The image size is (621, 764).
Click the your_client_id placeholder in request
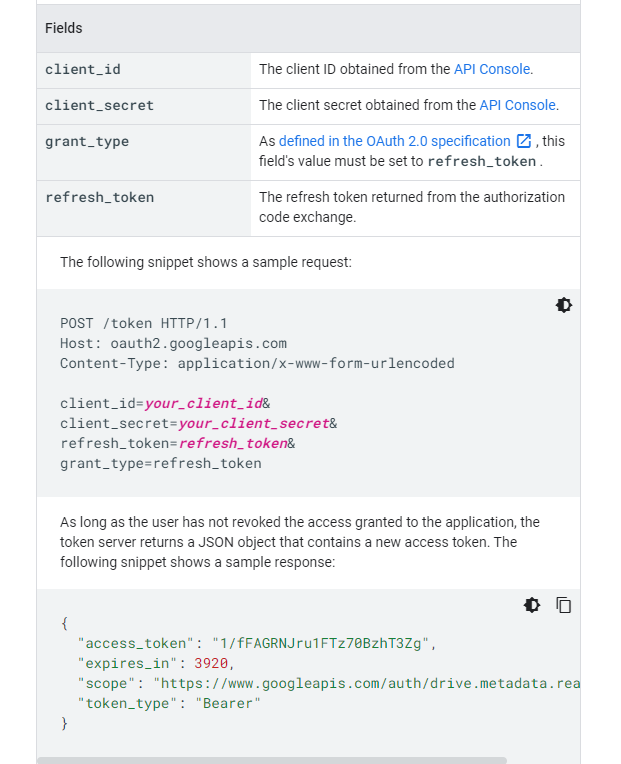(203, 404)
